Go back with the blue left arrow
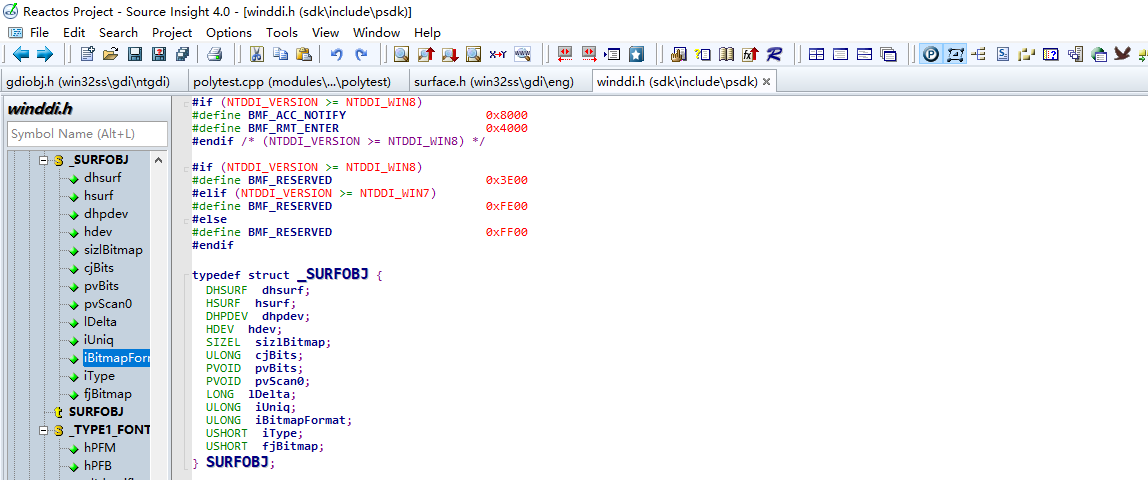 tap(21, 54)
